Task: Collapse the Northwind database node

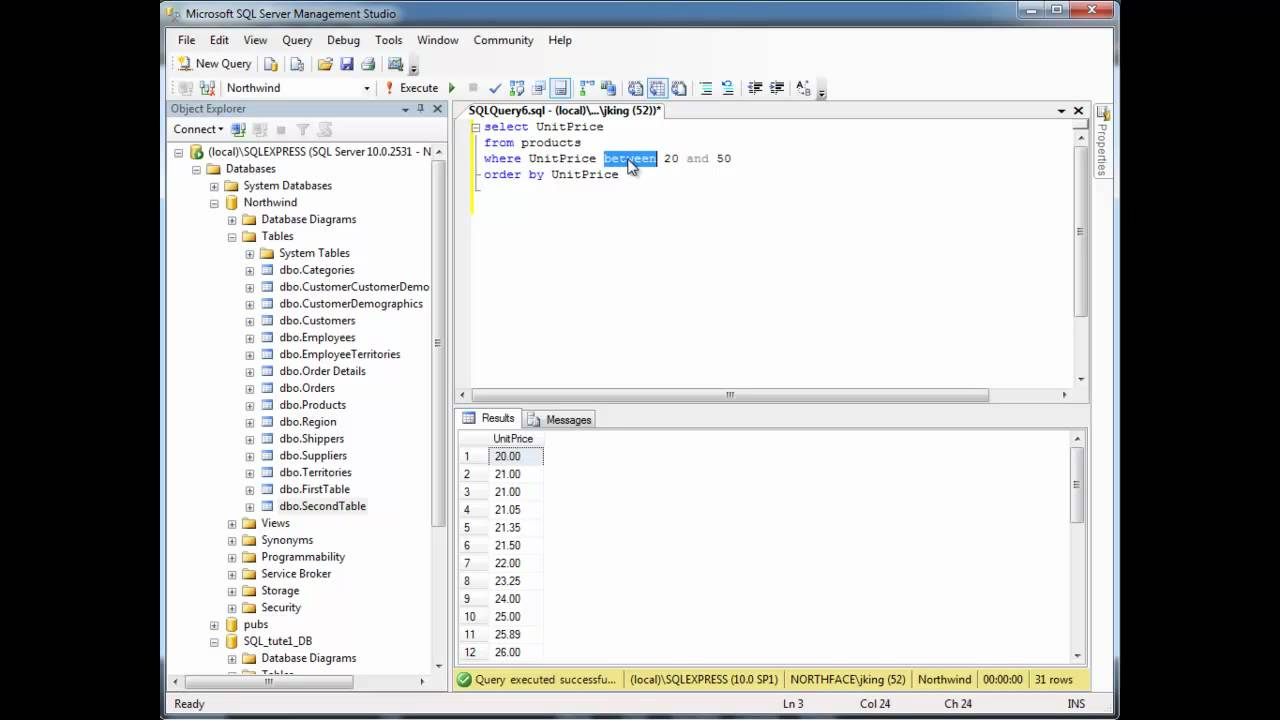Action: click(214, 203)
